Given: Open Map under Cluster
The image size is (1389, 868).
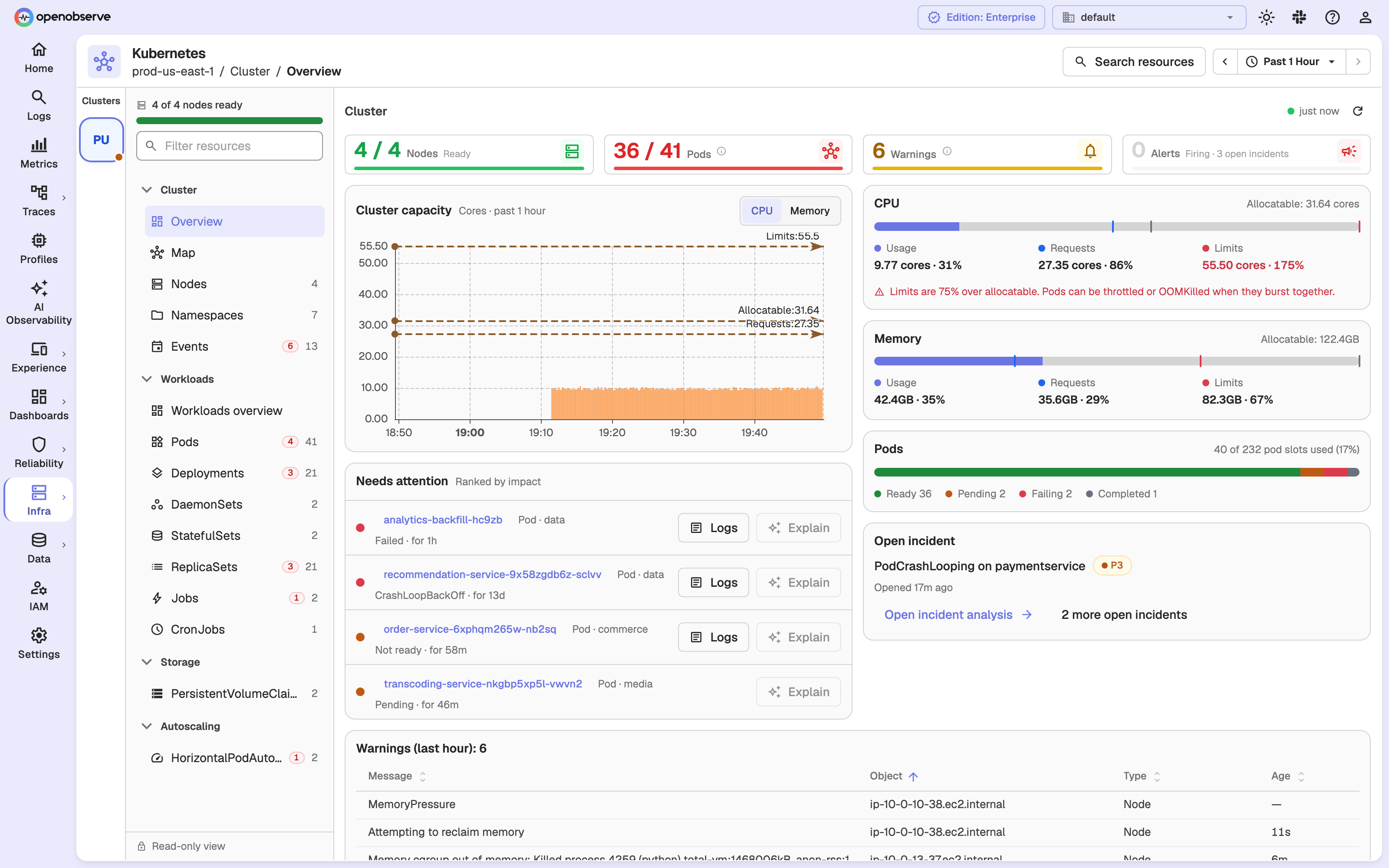Looking at the screenshot, I should coord(234,253).
